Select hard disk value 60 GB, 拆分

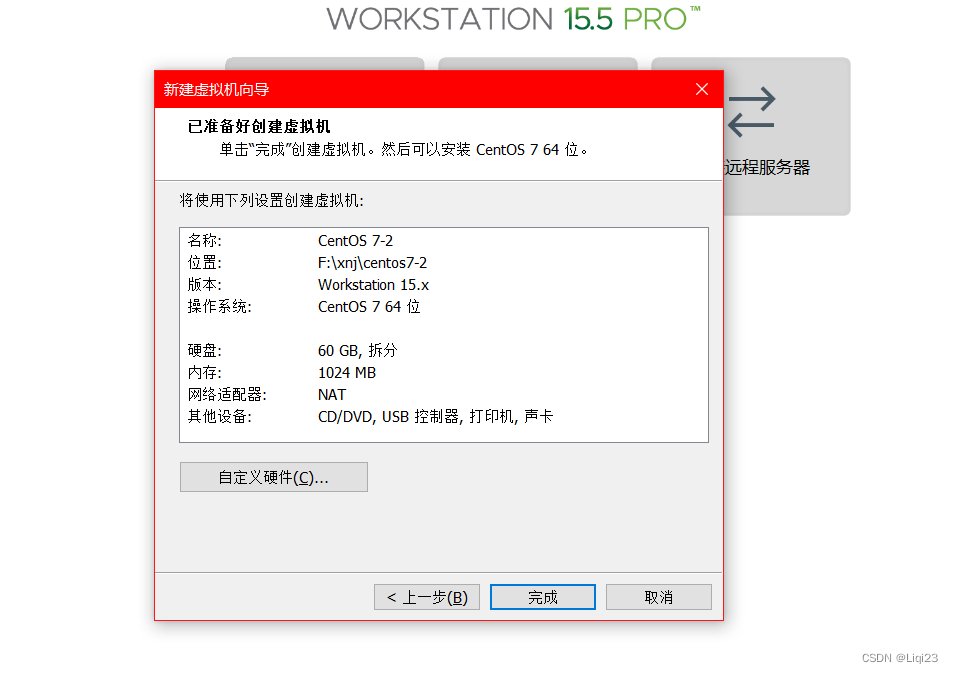pyautogui.click(x=357, y=350)
